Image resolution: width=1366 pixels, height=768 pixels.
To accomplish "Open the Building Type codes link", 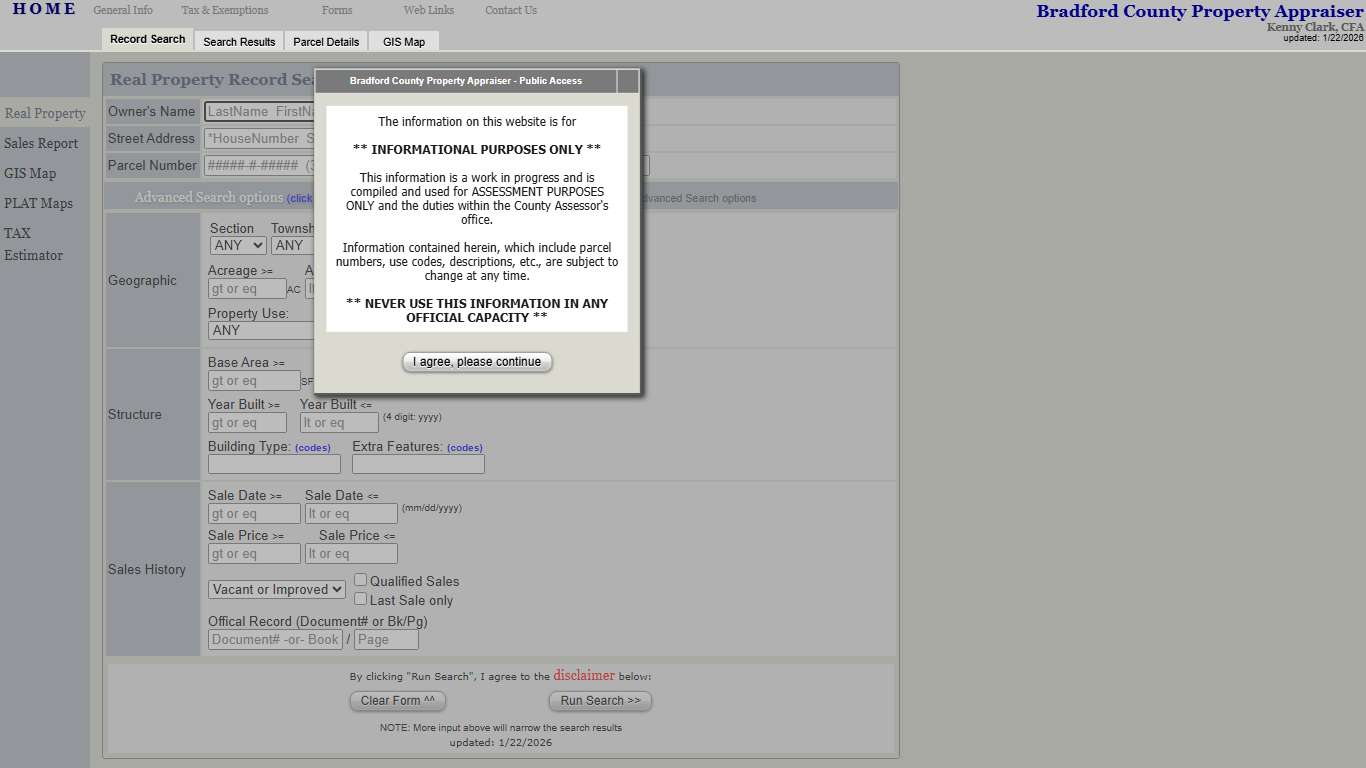I will pos(312,448).
